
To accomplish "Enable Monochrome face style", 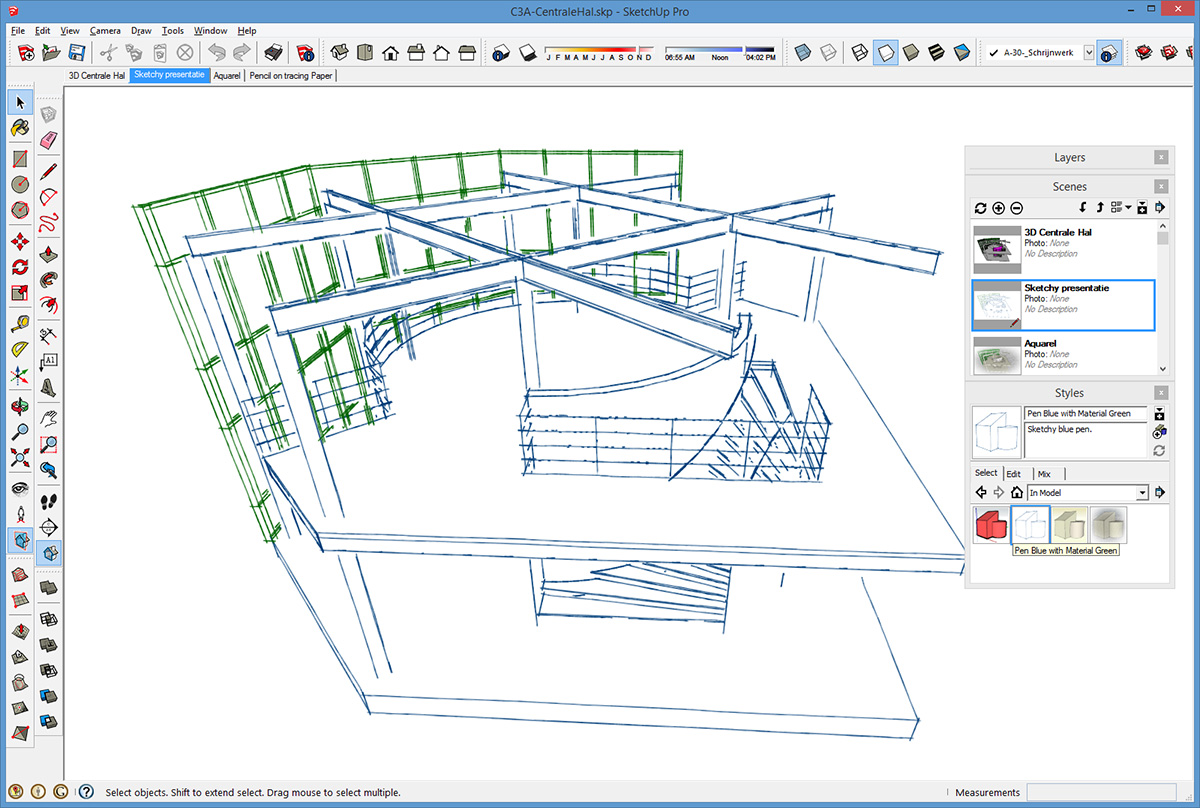I will pos(961,53).
